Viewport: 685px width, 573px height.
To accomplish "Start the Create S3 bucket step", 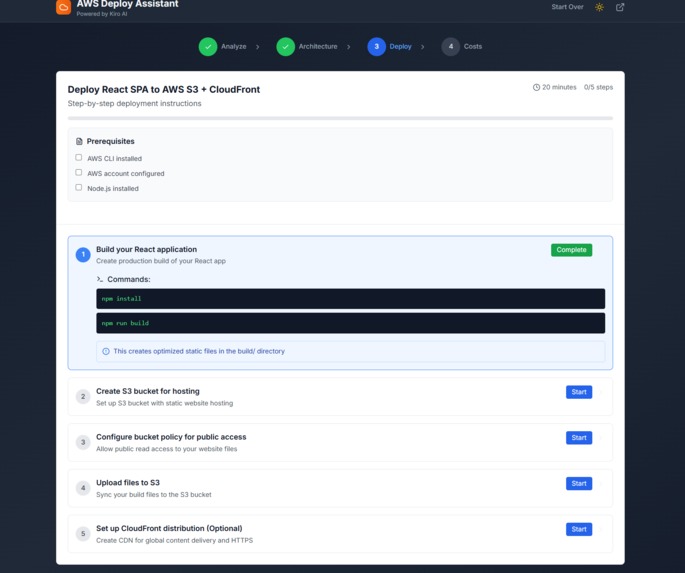I will point(579,392).
